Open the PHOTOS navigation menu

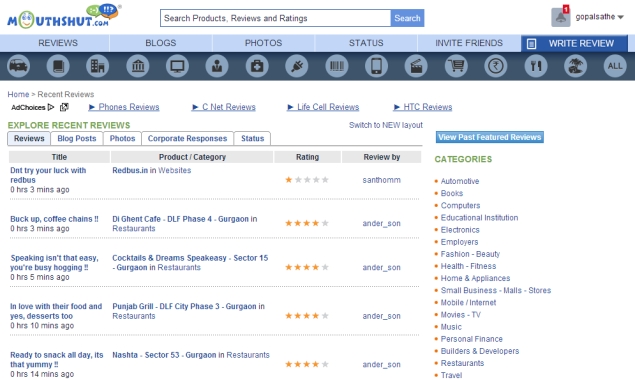point(263,43)
